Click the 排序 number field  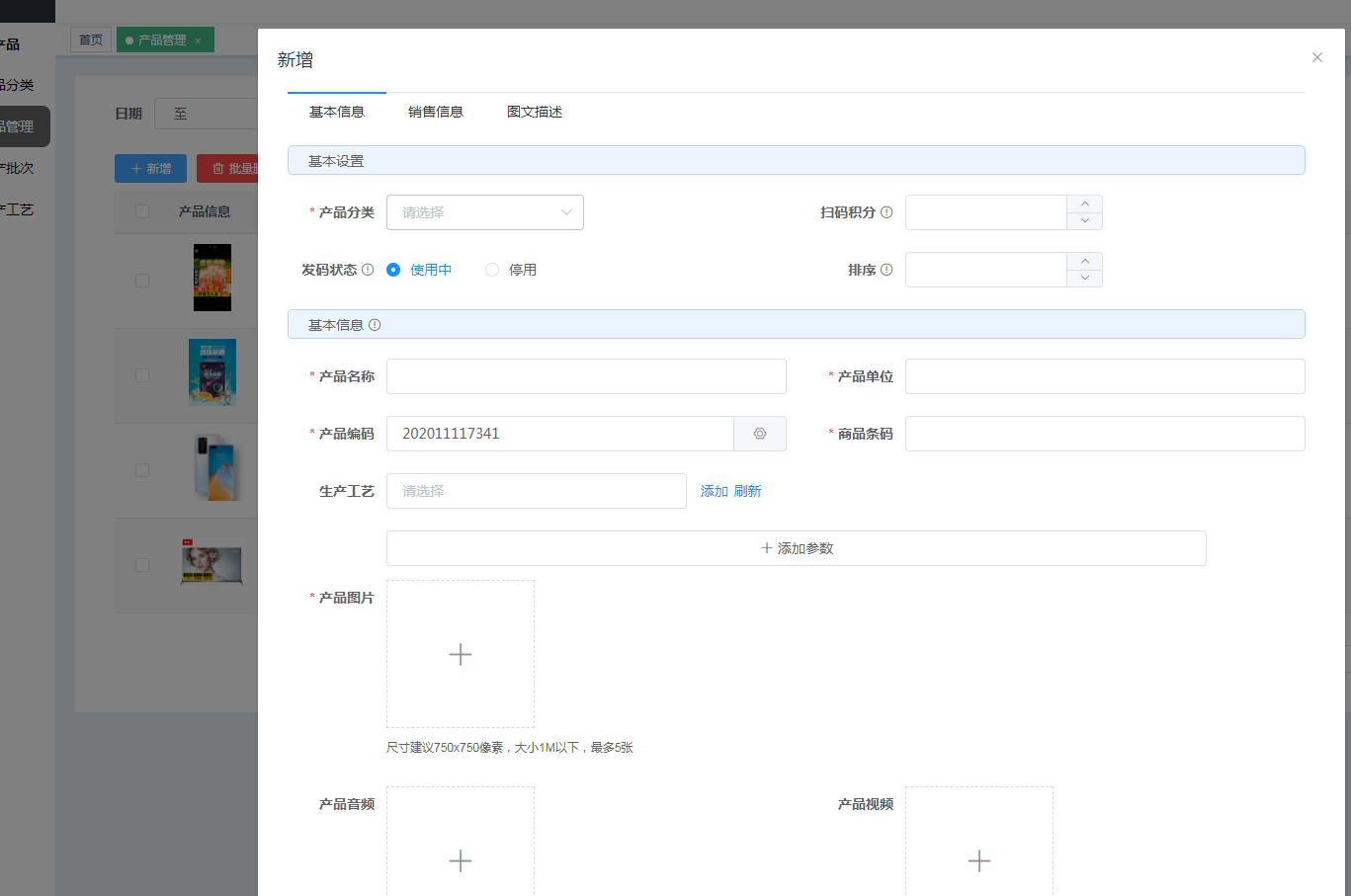[986, 270]
